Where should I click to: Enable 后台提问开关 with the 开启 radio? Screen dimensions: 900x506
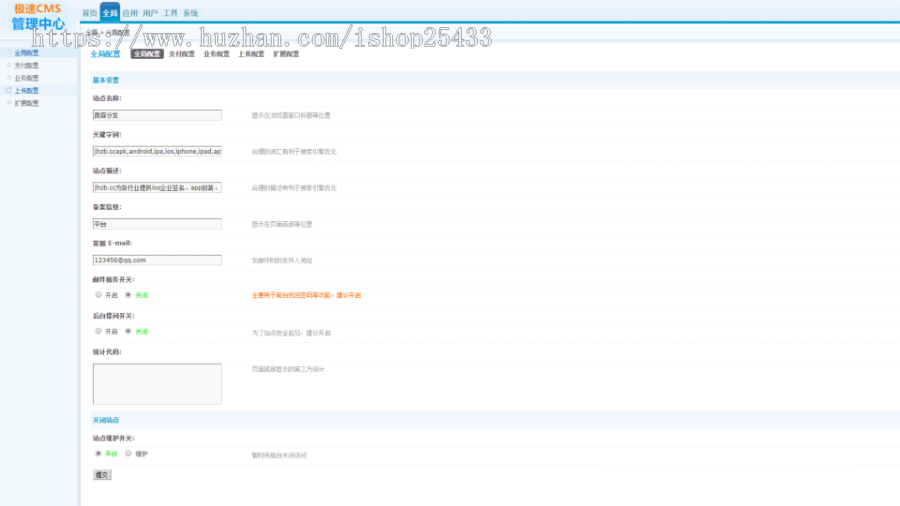tap(98, 331)
